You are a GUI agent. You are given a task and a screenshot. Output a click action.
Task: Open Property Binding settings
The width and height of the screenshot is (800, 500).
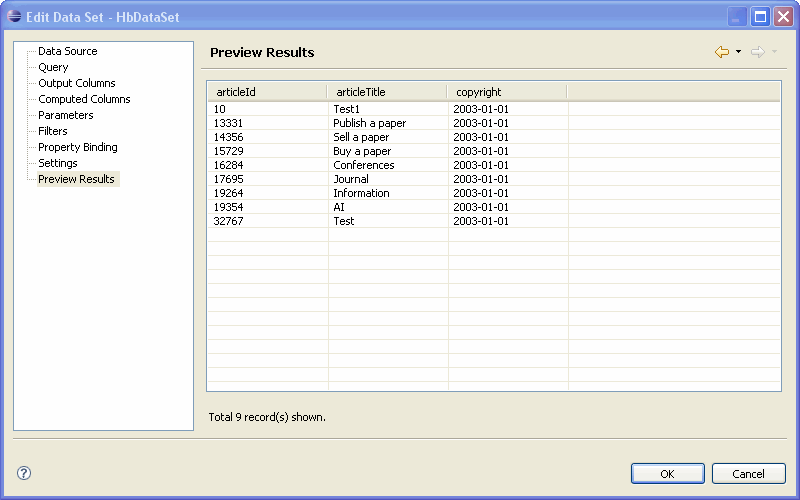tap(77, 147)
